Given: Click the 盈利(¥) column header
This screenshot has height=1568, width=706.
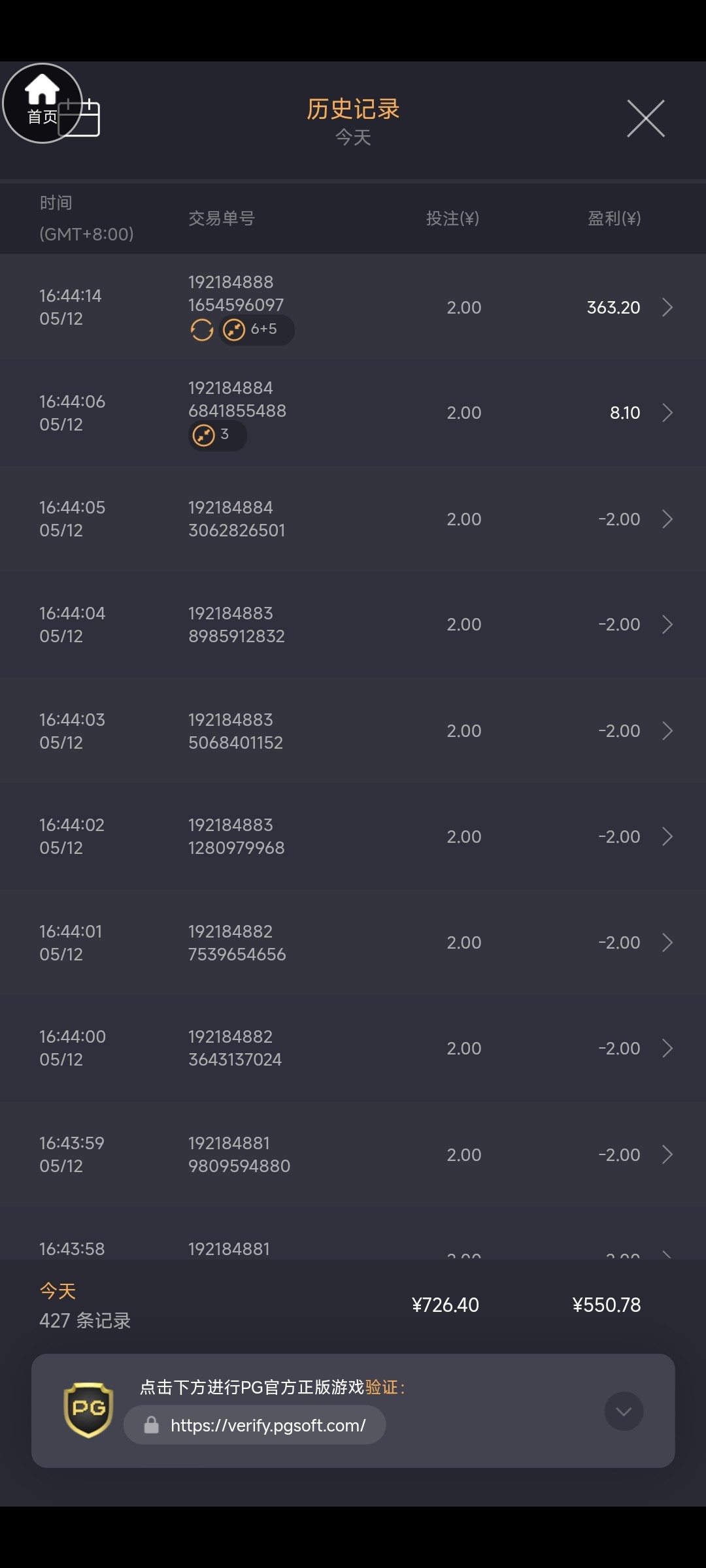Looking at the screenshot, I should tap(614, 218).
